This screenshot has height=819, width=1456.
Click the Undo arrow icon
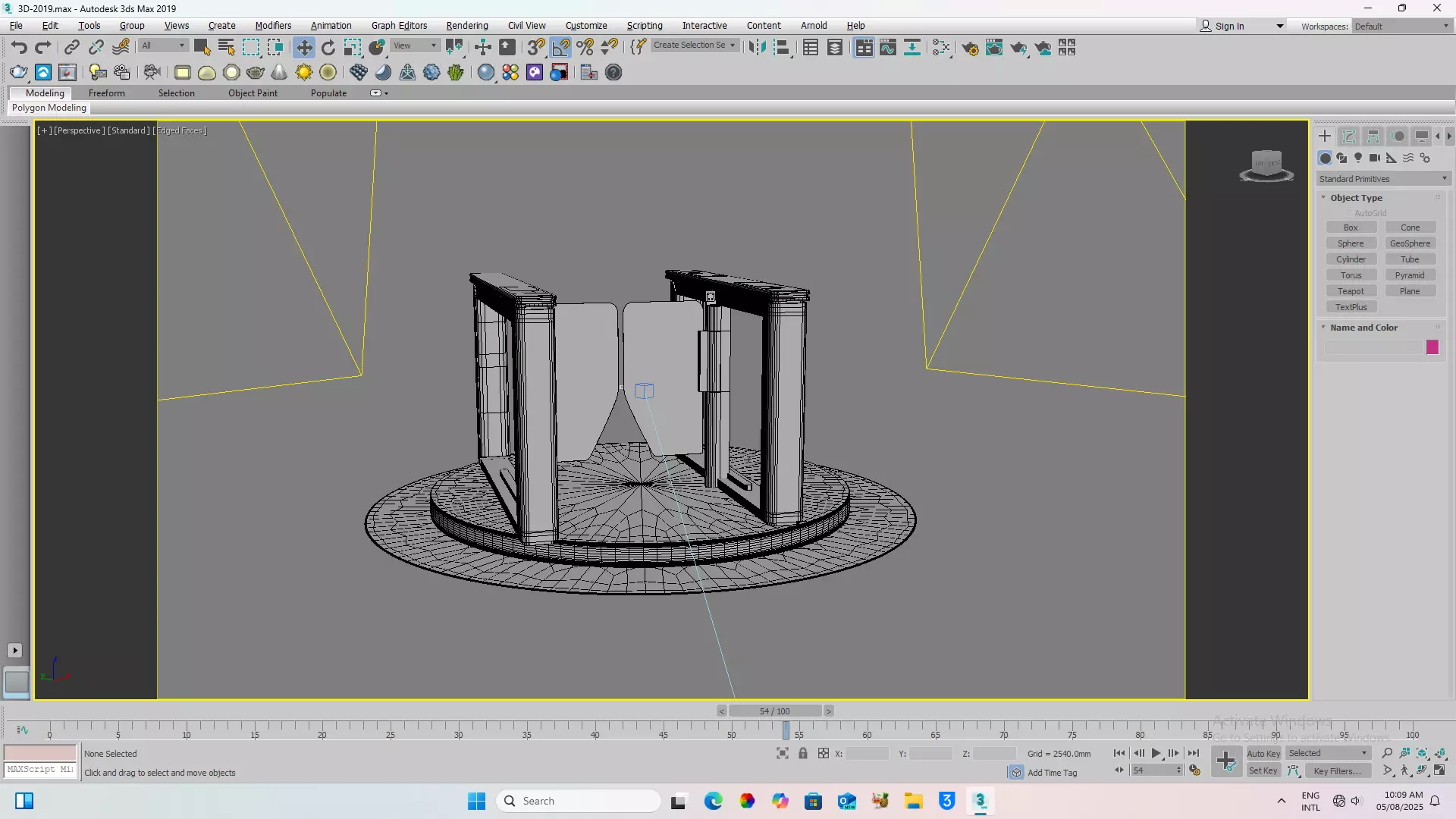[19, 48]
